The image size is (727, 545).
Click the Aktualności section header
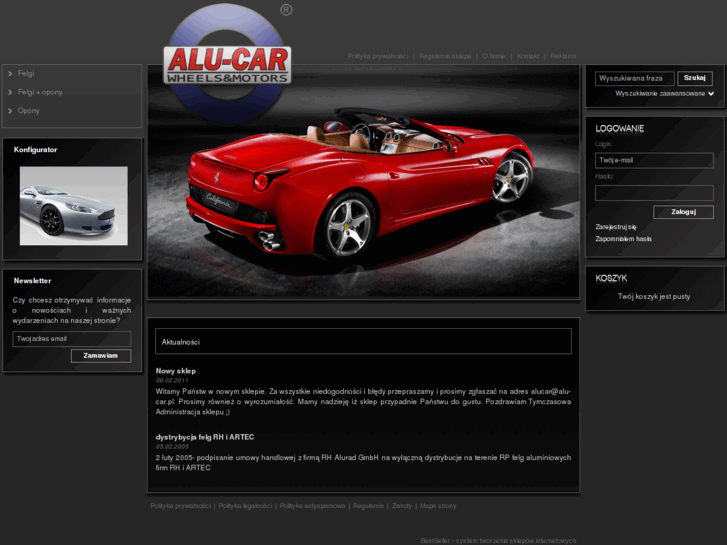tap(364, 341)
